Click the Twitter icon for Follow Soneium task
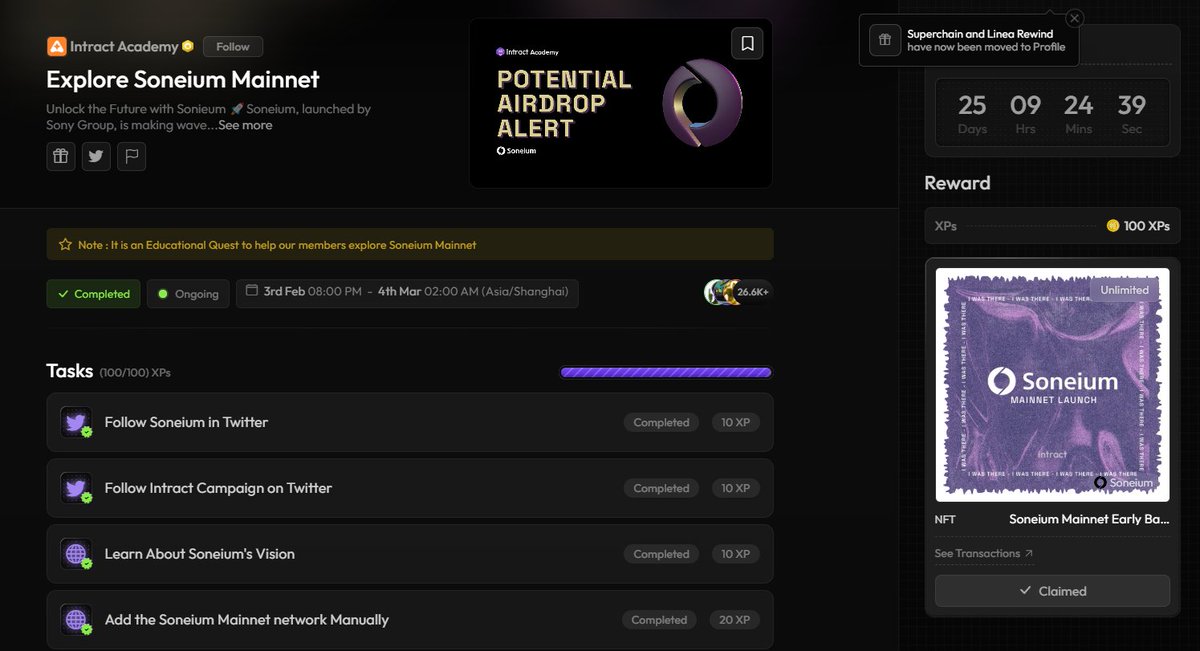Image resolution: width=1200 pixels, height=651 pixels. coord(76,422)
